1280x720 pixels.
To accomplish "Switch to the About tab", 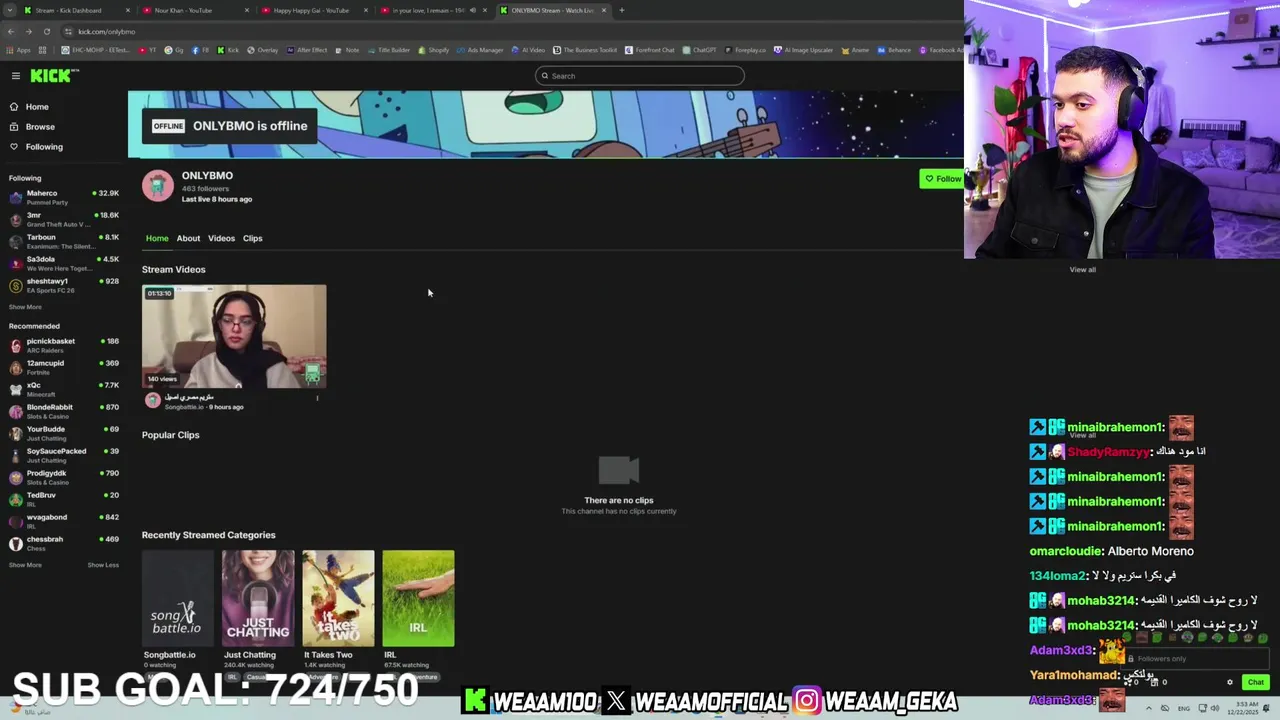I will (188, 238).
